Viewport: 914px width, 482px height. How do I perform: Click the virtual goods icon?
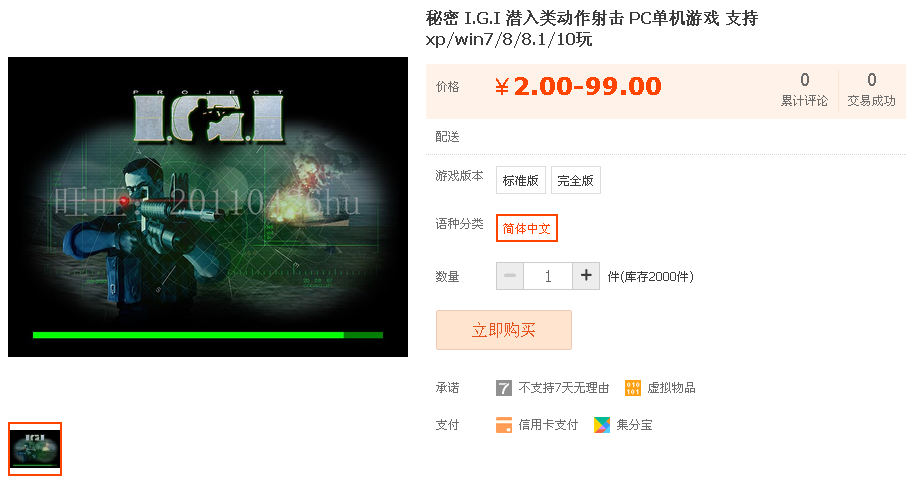632,388
